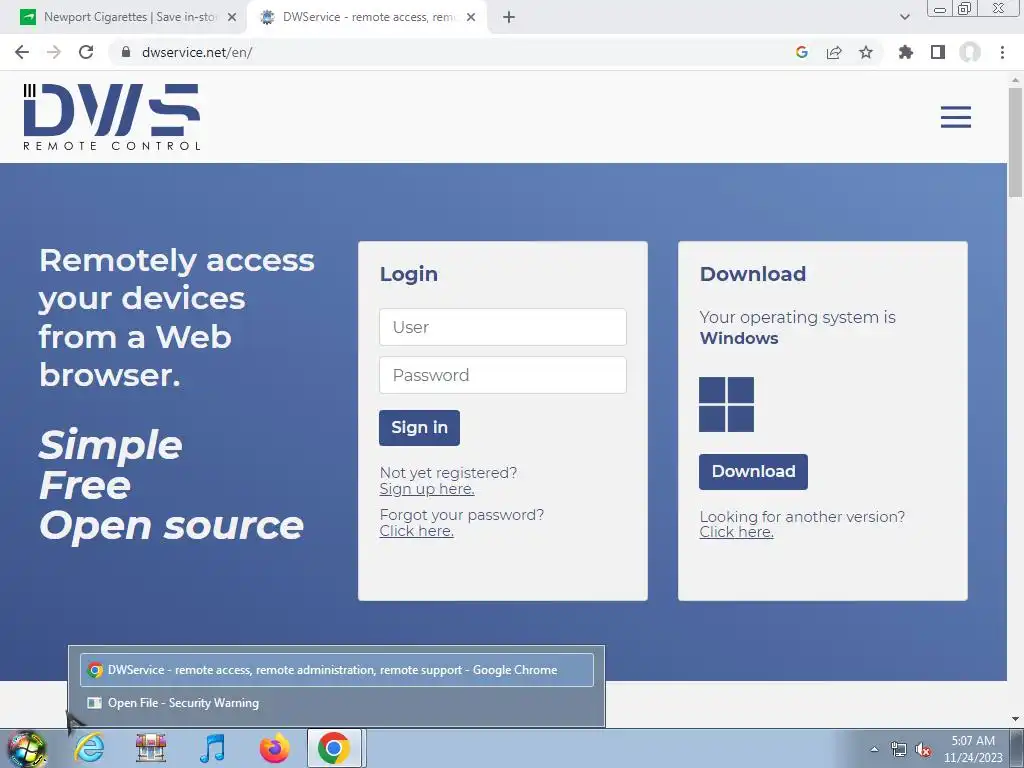Close the DWService tab

(471, 17)
